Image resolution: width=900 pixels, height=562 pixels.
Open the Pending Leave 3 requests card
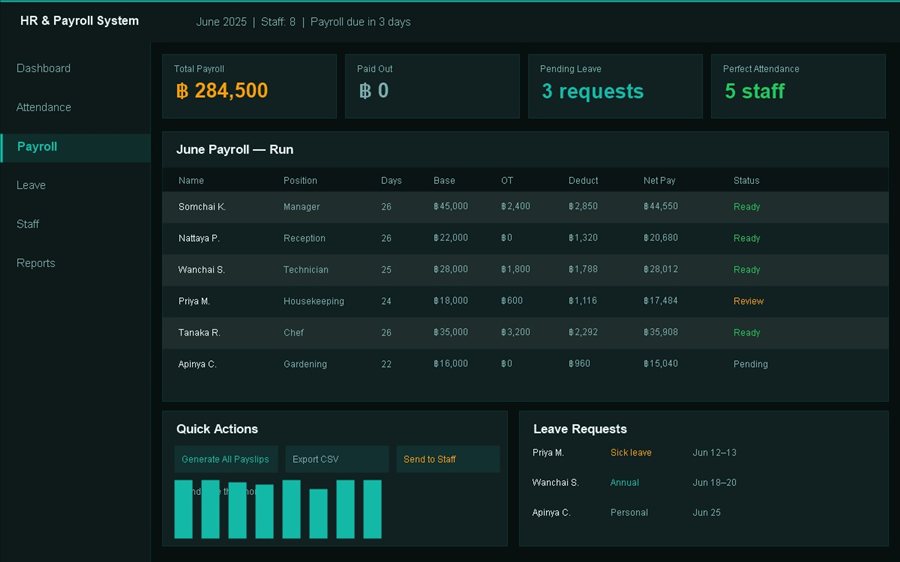click(x=615, y=86)
